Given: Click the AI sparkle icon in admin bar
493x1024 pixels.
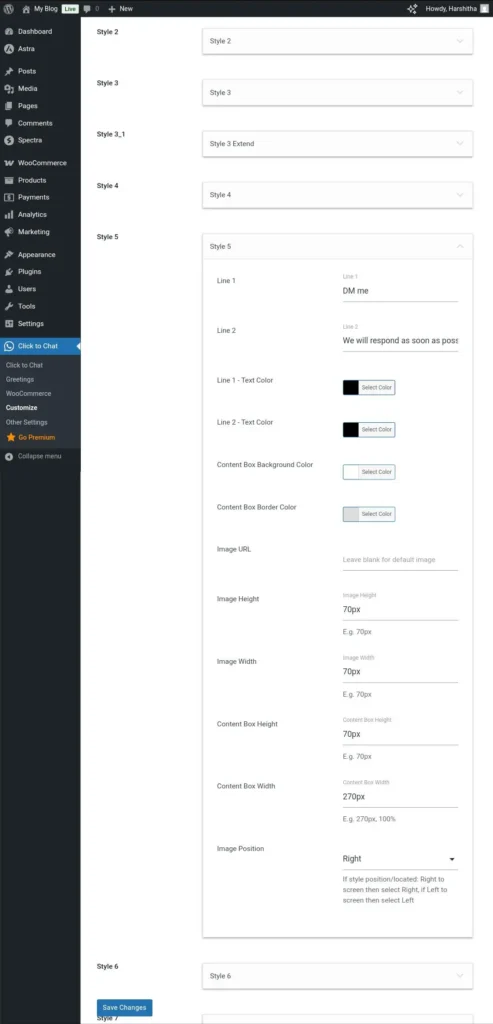Looking at the screenshot, I should tap(411, 9).
